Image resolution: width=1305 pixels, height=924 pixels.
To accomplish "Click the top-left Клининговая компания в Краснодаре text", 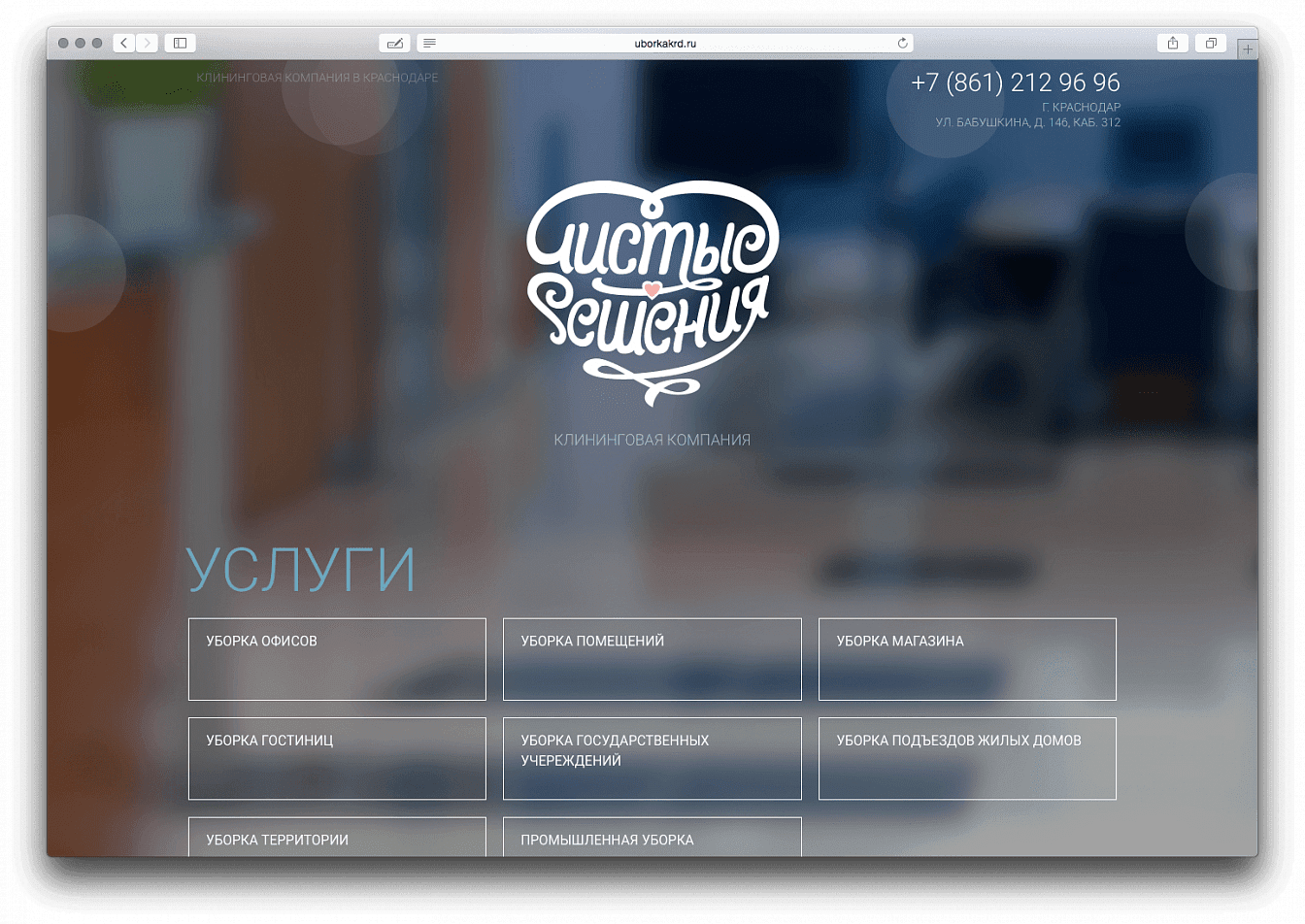I will tap(318, 78).
